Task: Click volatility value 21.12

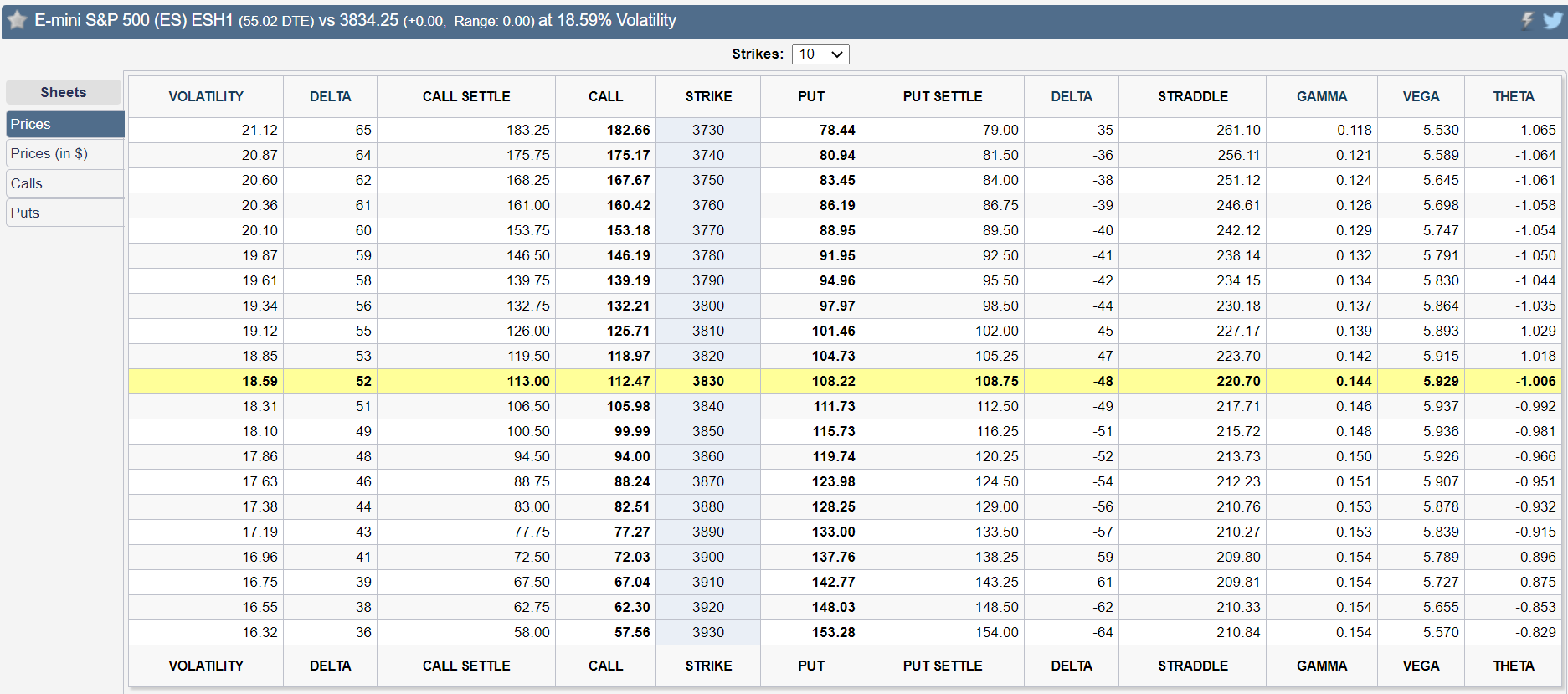Action: pos(260,130)
